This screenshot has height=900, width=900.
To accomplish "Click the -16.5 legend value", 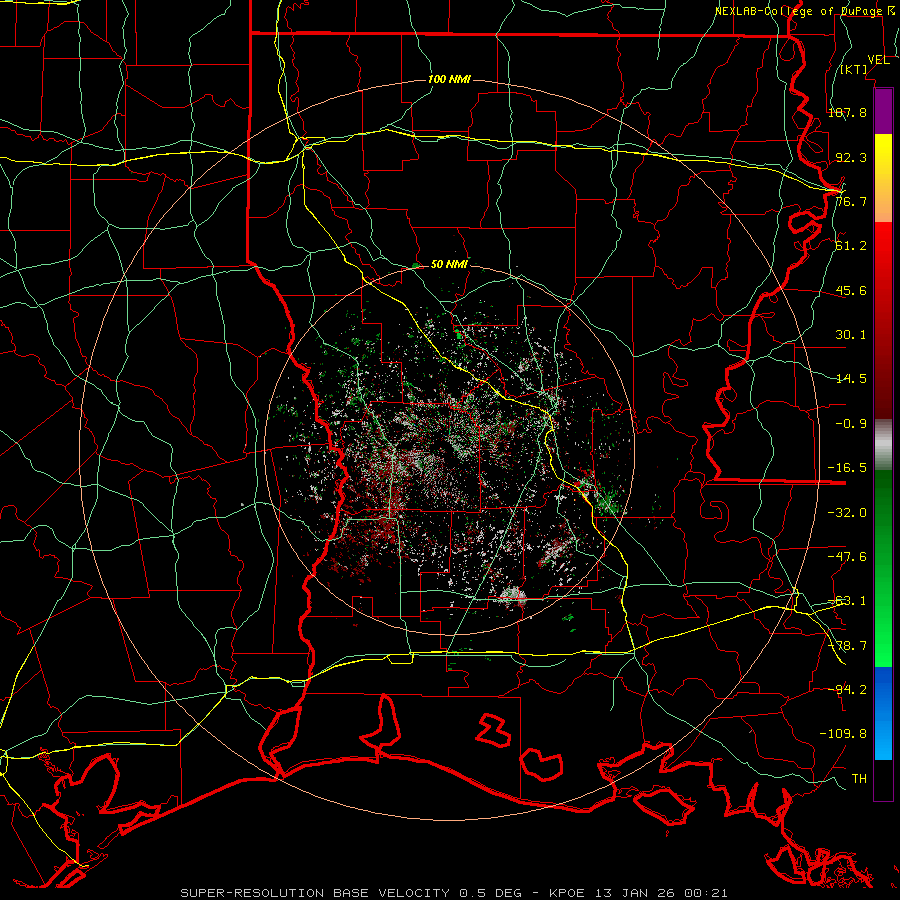I will tap(847, 468).
